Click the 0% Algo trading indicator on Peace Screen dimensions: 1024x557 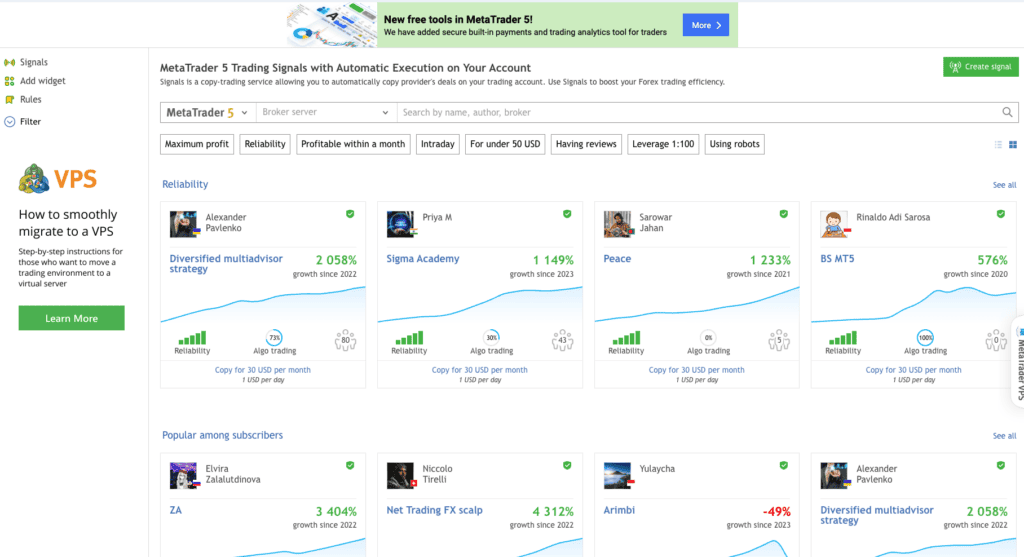point(708,338)
